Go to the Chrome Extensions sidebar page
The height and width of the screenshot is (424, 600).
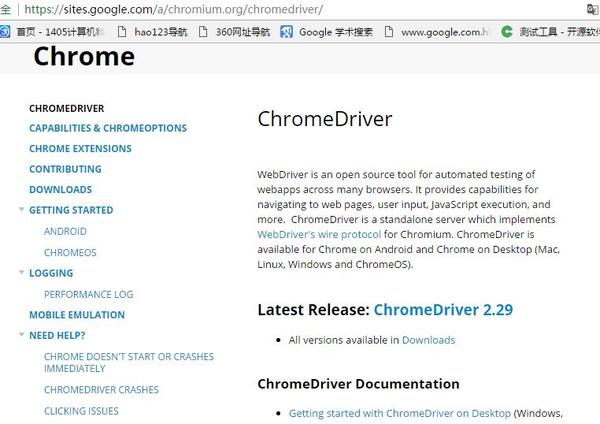tap(80, 148)
